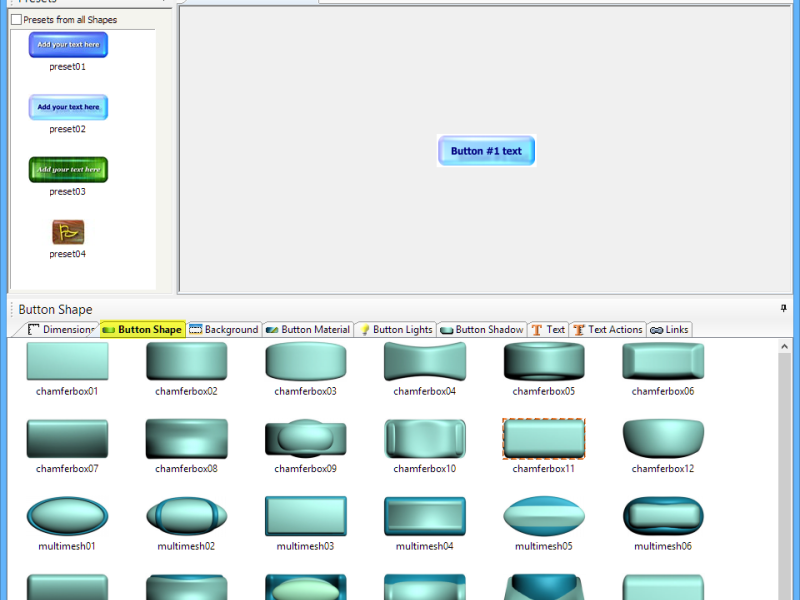
Task: Switch to the Button Material tab
Action: (x=308, y=330)
